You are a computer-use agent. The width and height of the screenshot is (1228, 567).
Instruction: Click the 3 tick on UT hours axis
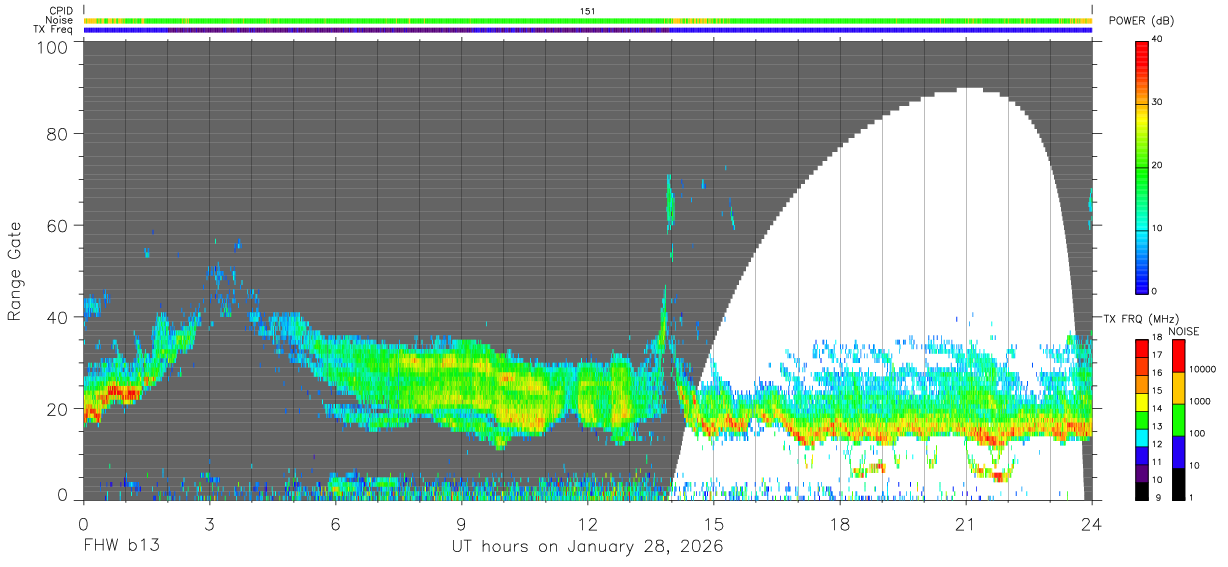[x=209, y=523]
